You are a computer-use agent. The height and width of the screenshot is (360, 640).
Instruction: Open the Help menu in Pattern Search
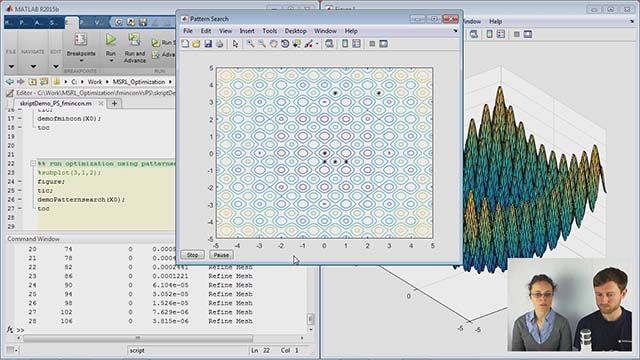351,31
